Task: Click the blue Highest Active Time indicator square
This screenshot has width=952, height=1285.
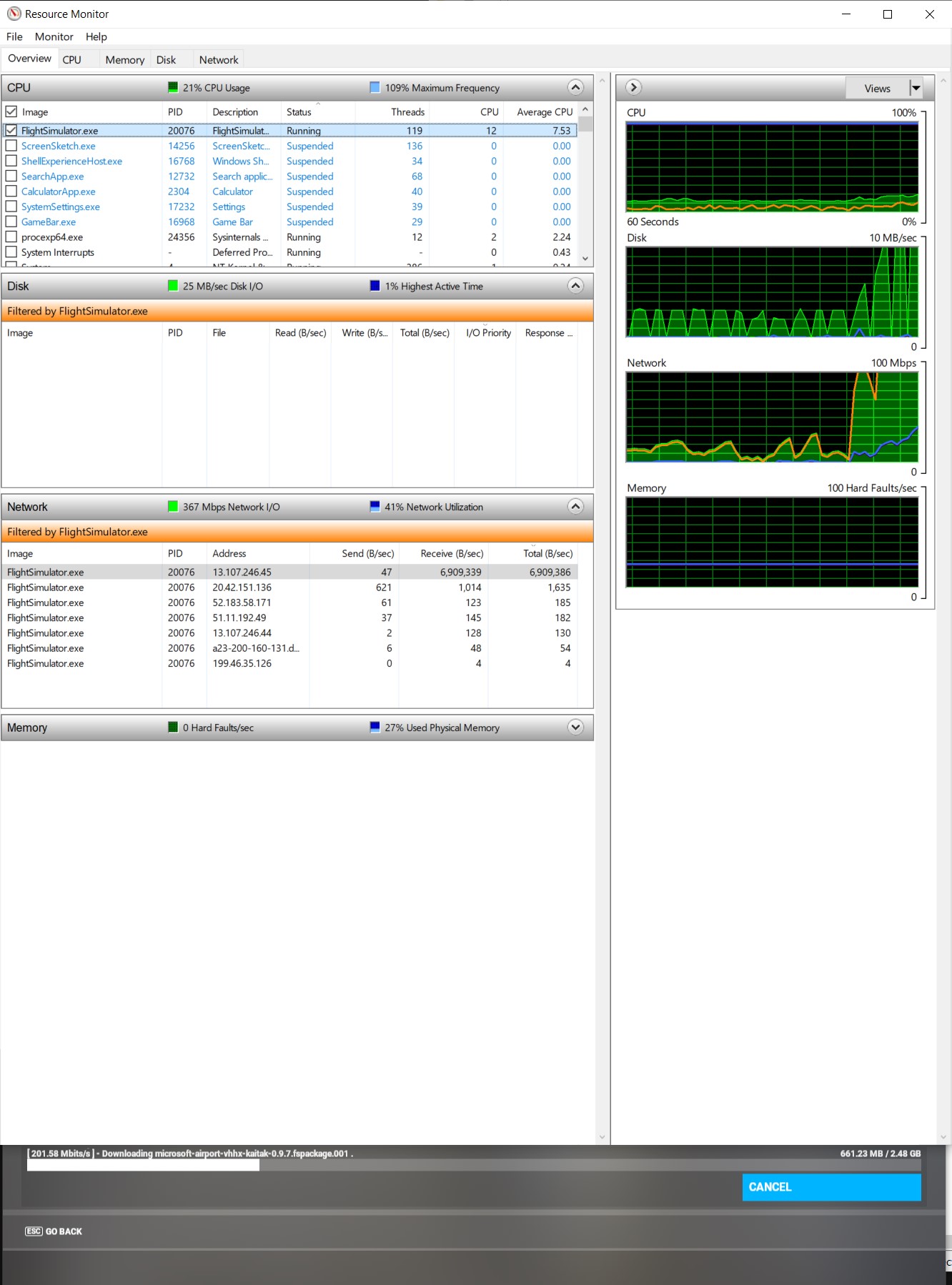Action: coord(375,286)
